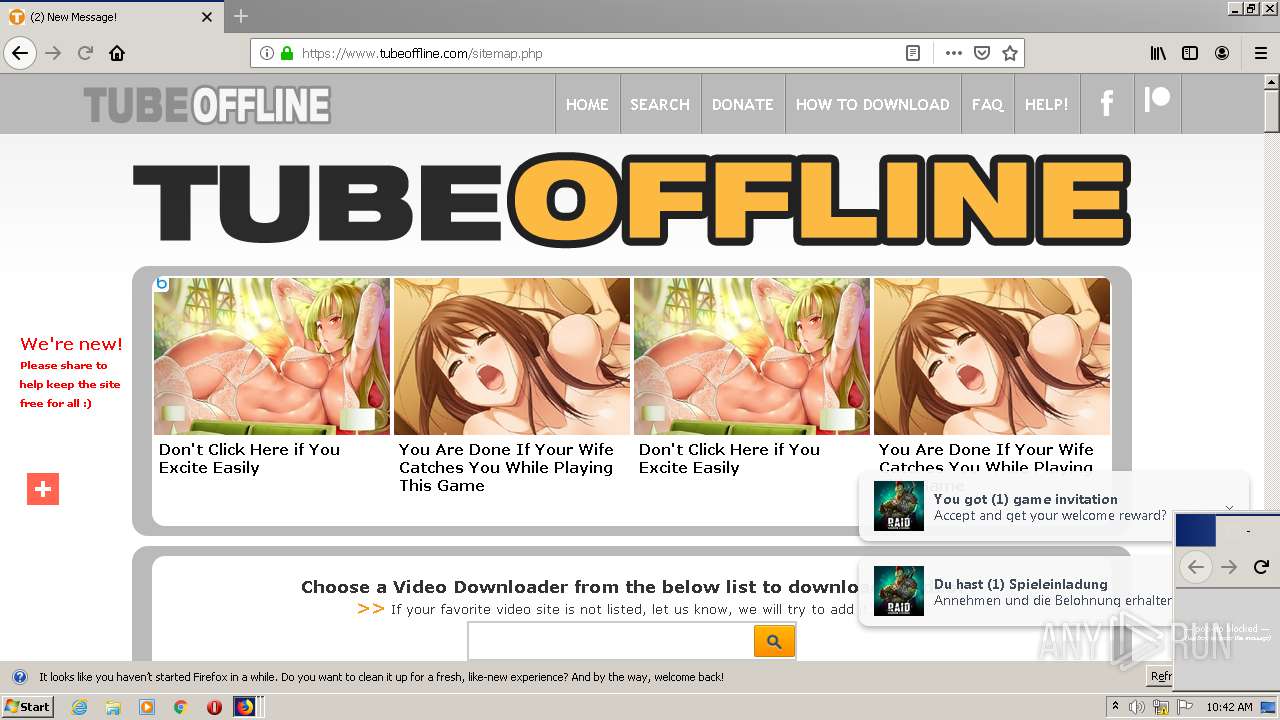Open the Opera taskbar icon
1280x720 pixels.
point(214,707)
